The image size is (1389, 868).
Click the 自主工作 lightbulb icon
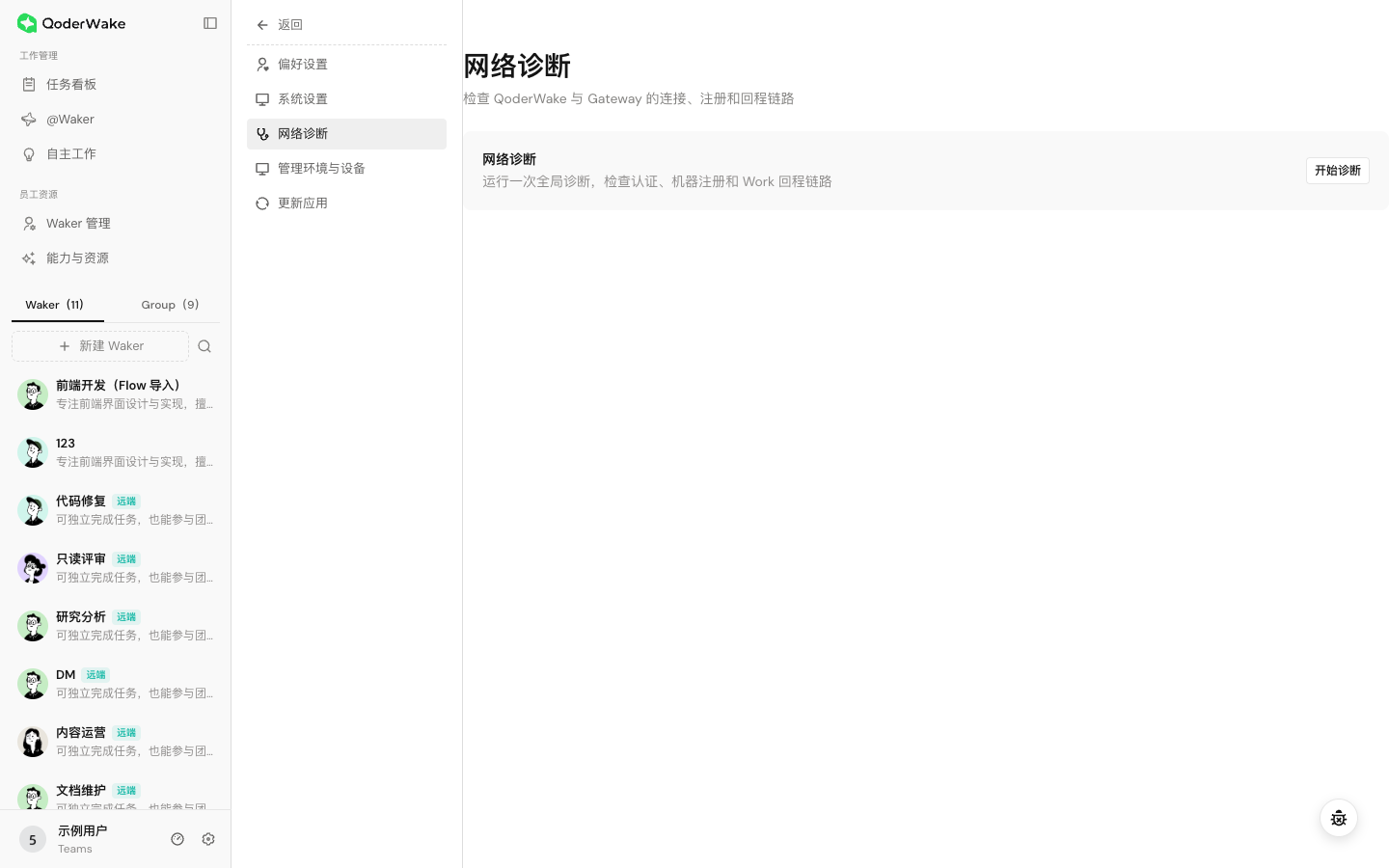tap(29, 154)
